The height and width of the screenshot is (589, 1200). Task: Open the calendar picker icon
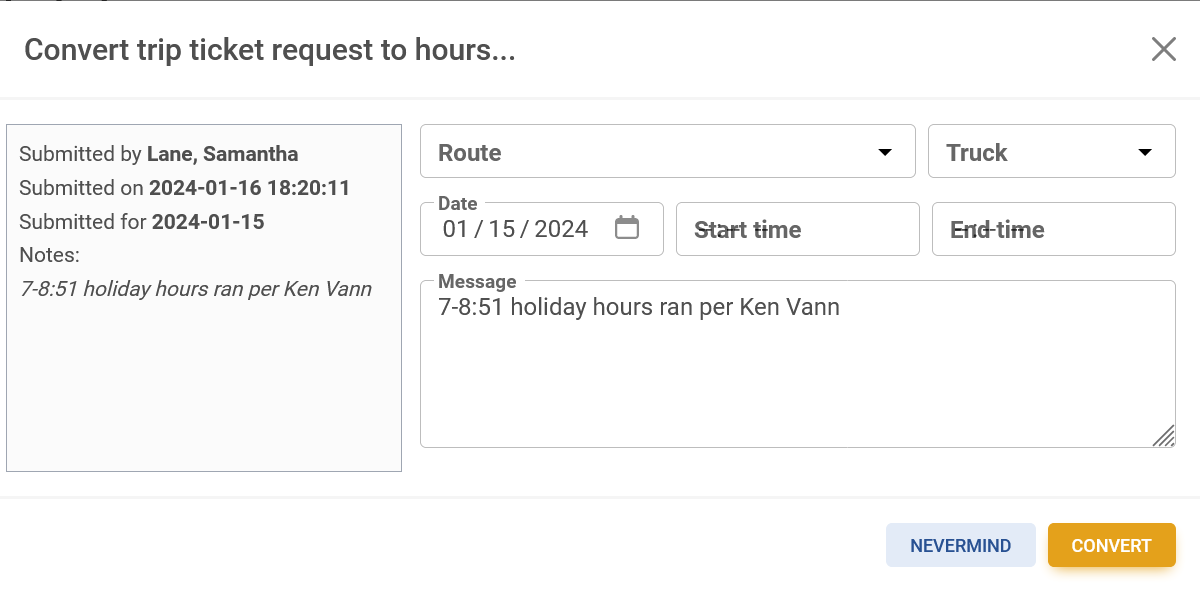(x=627, y=228)
